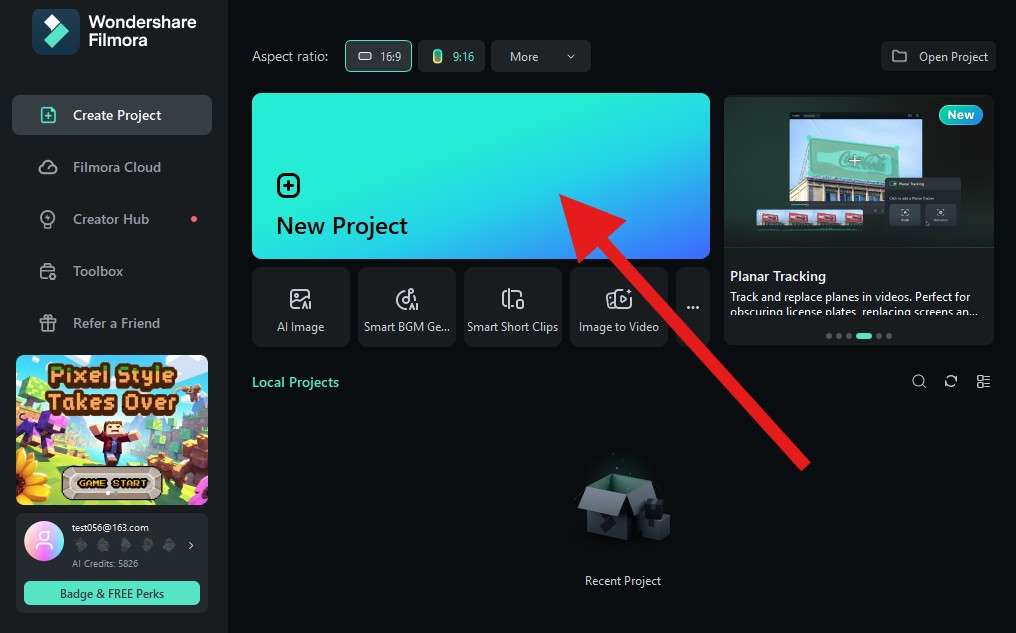Select the Local Projects tab
1016x633 pixels.
295,382
